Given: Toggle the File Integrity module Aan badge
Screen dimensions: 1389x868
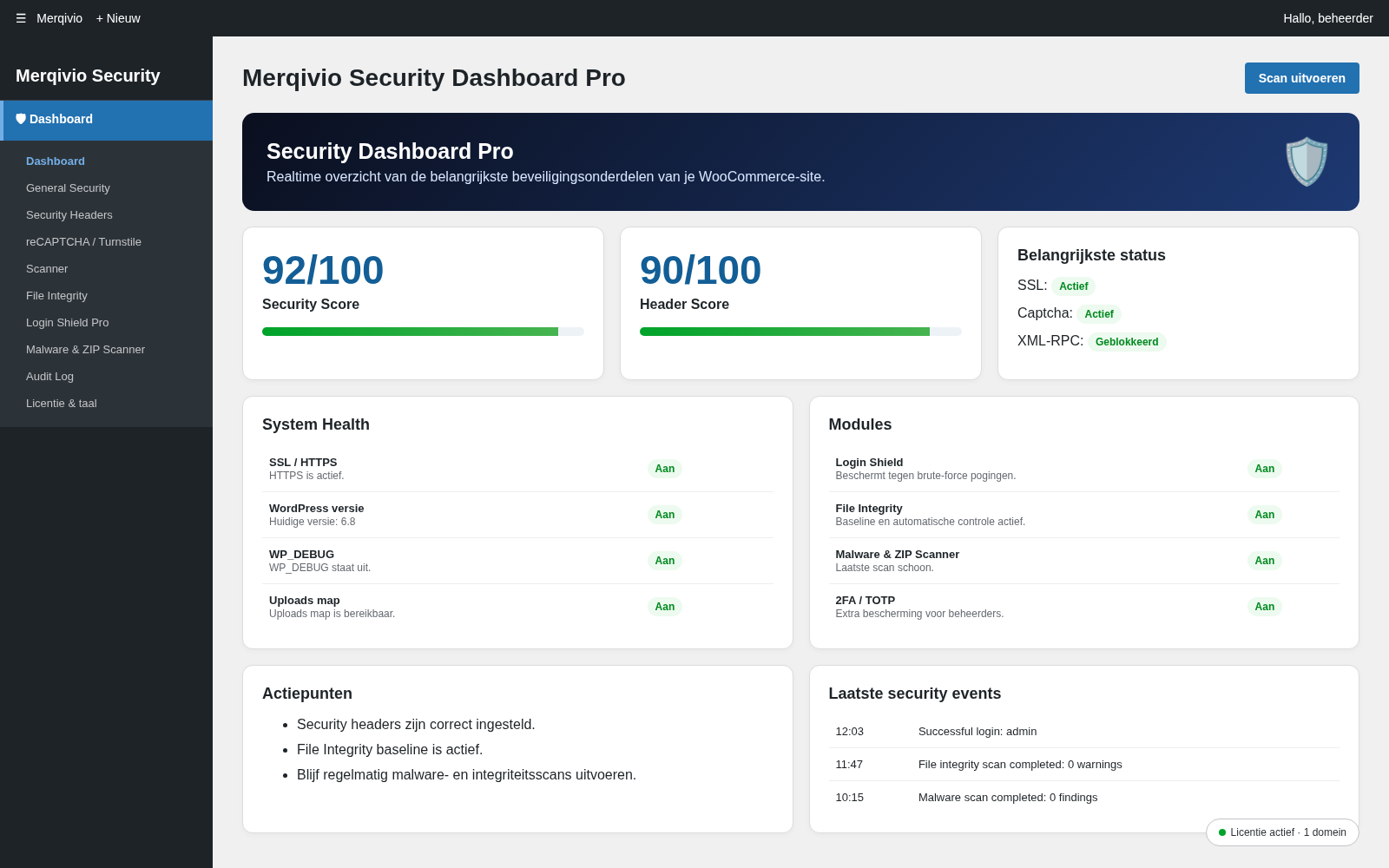Looking at the screenshot, I should [1264, 515].
